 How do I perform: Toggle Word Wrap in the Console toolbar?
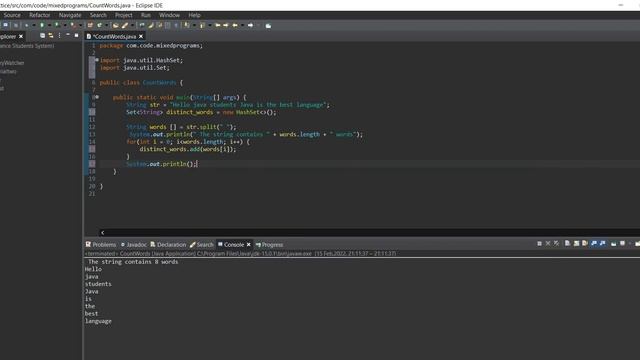[584, 244]
